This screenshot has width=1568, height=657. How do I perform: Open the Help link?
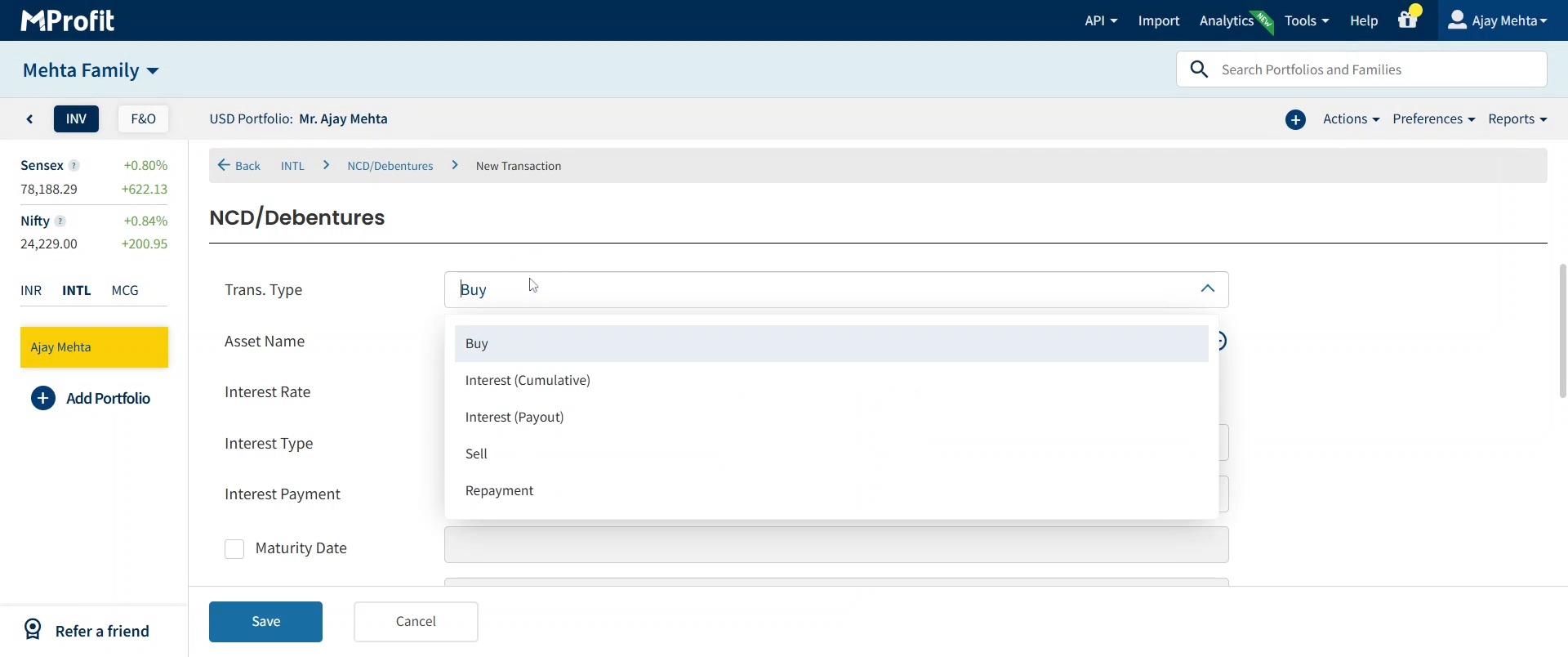(x=1364, y=20)
